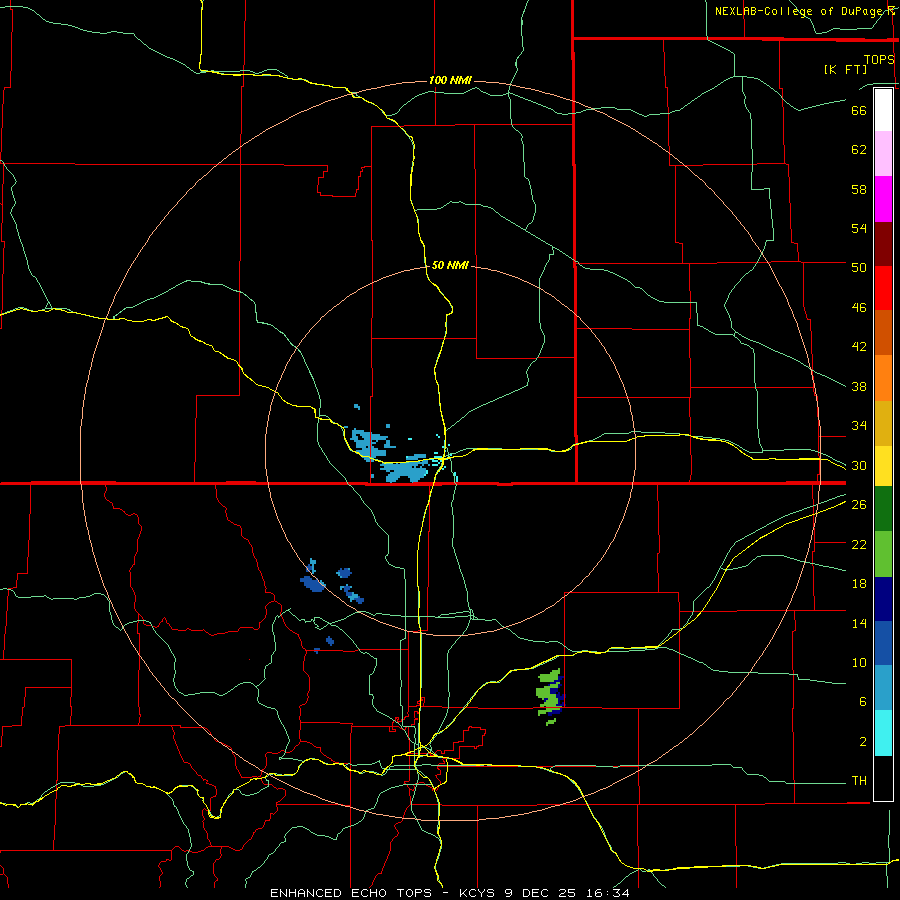Click the 100 NMI range ring label
This screenshot has width=900, height=900.
(450, 80)
